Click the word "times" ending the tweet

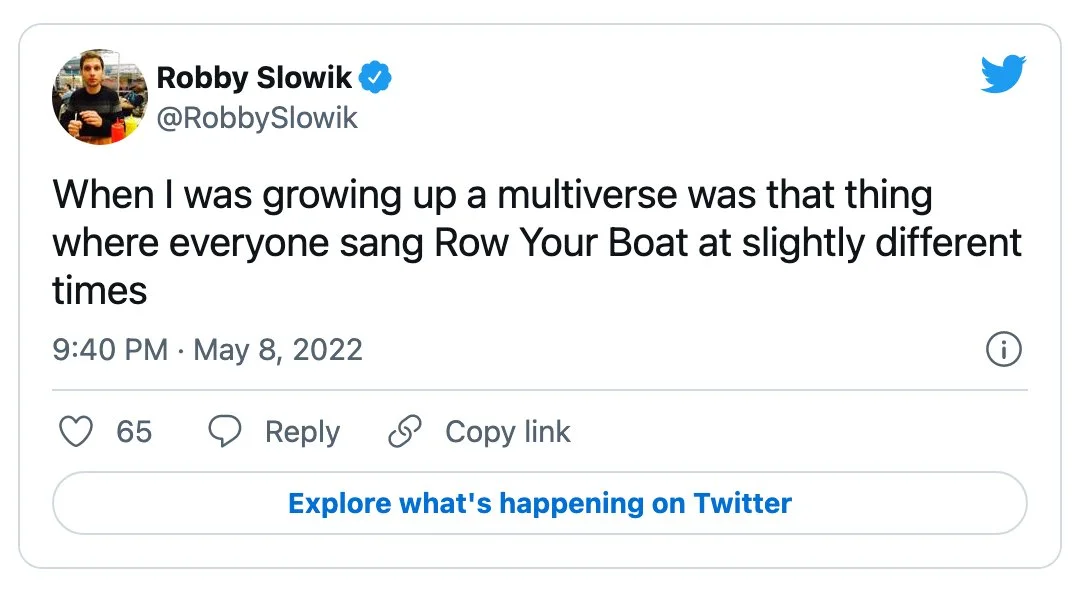[x=99, y=291]
